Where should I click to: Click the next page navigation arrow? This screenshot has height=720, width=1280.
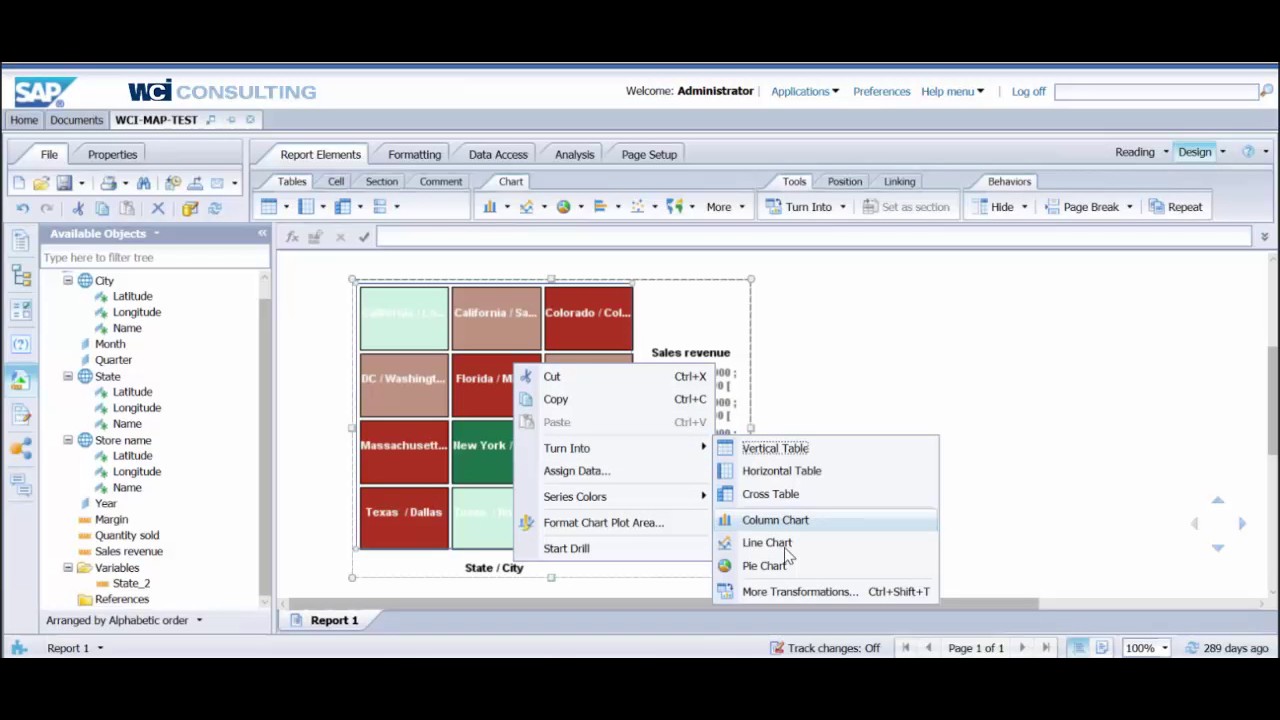click(1022, 648)
